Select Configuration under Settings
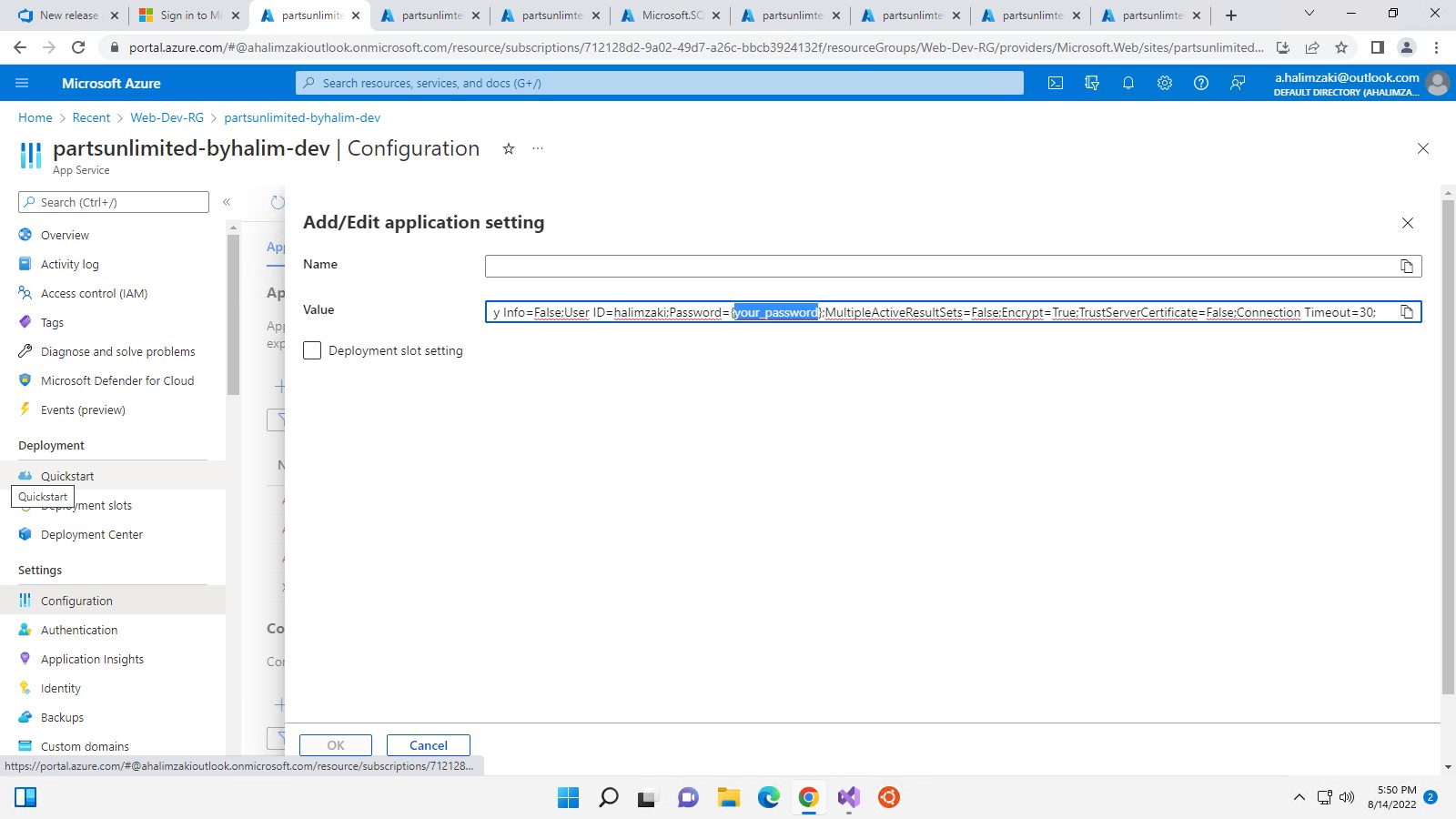 pyautogui.click(x=76, y=601)
